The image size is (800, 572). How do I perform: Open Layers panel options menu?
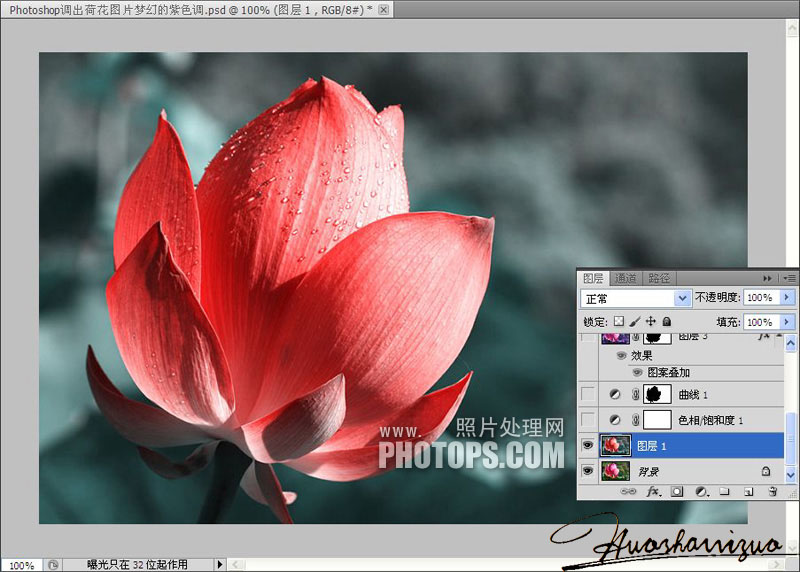tap(789, 278)
